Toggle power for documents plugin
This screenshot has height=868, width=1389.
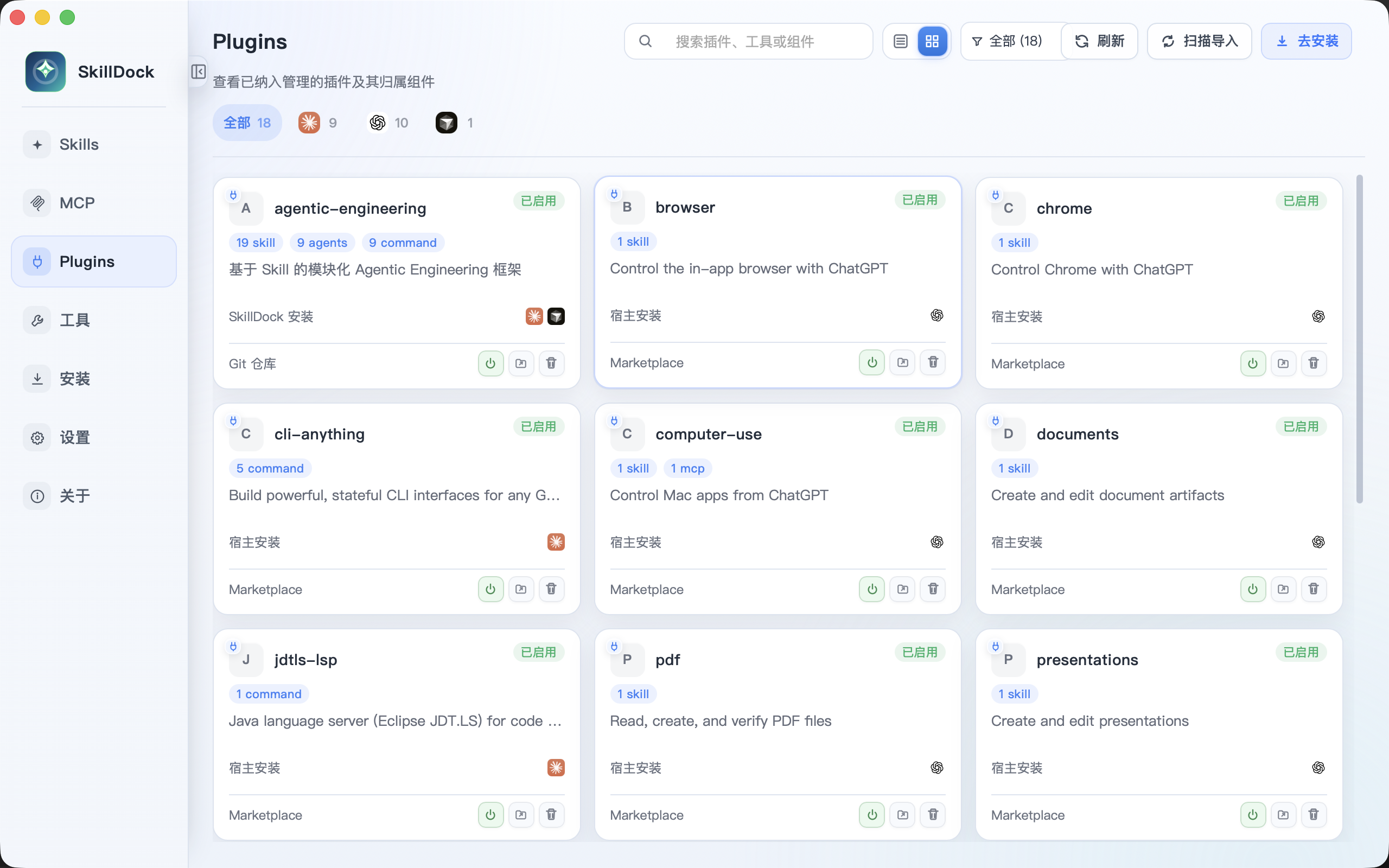pyautogui.click(x=1253, y=589)
